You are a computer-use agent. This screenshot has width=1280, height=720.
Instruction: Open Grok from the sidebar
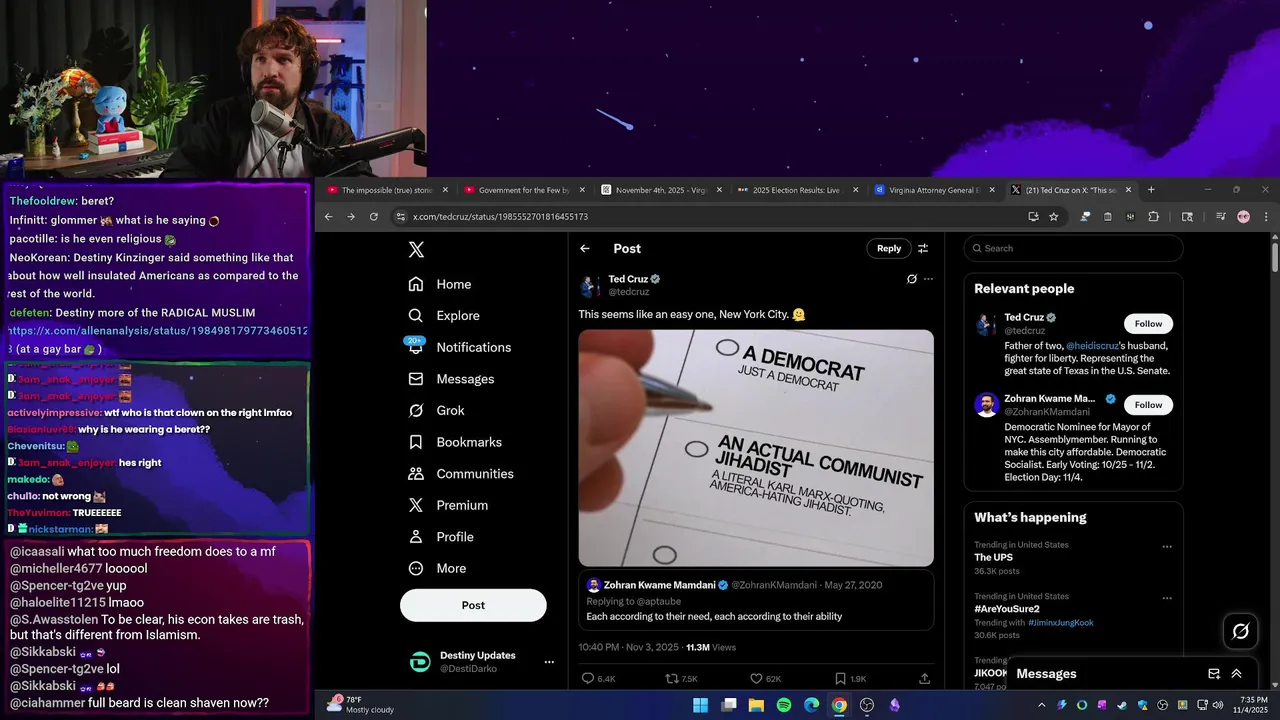pos(436,410)
